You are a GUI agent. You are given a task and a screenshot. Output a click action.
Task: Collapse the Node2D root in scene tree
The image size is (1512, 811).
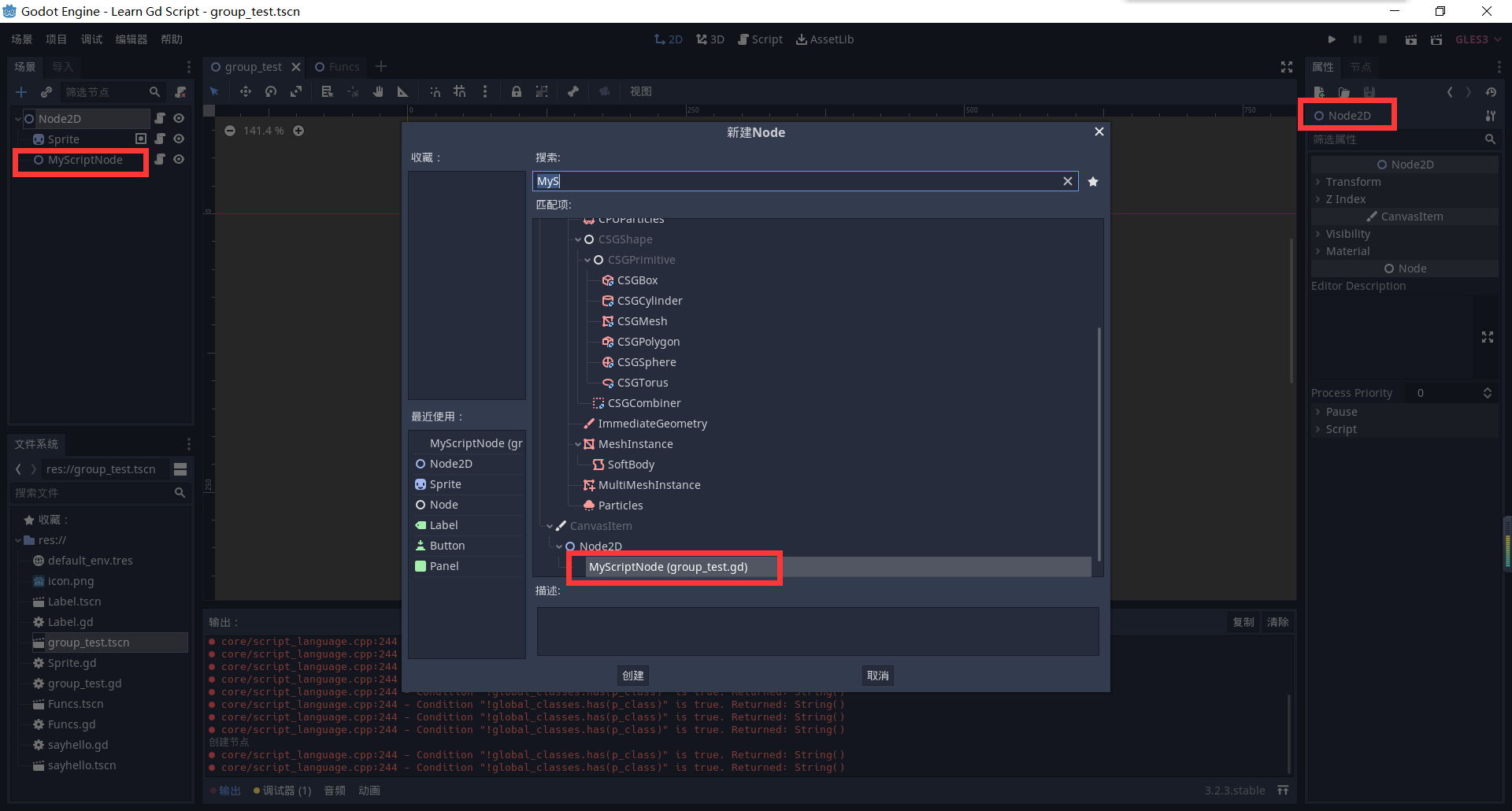(18, 119)
